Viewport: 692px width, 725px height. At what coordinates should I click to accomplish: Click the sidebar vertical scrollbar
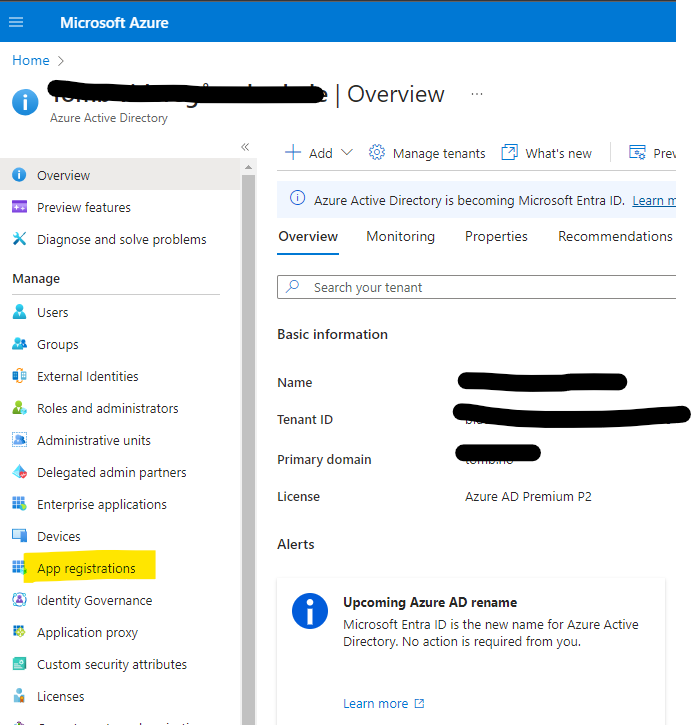(x=248, y=400)
